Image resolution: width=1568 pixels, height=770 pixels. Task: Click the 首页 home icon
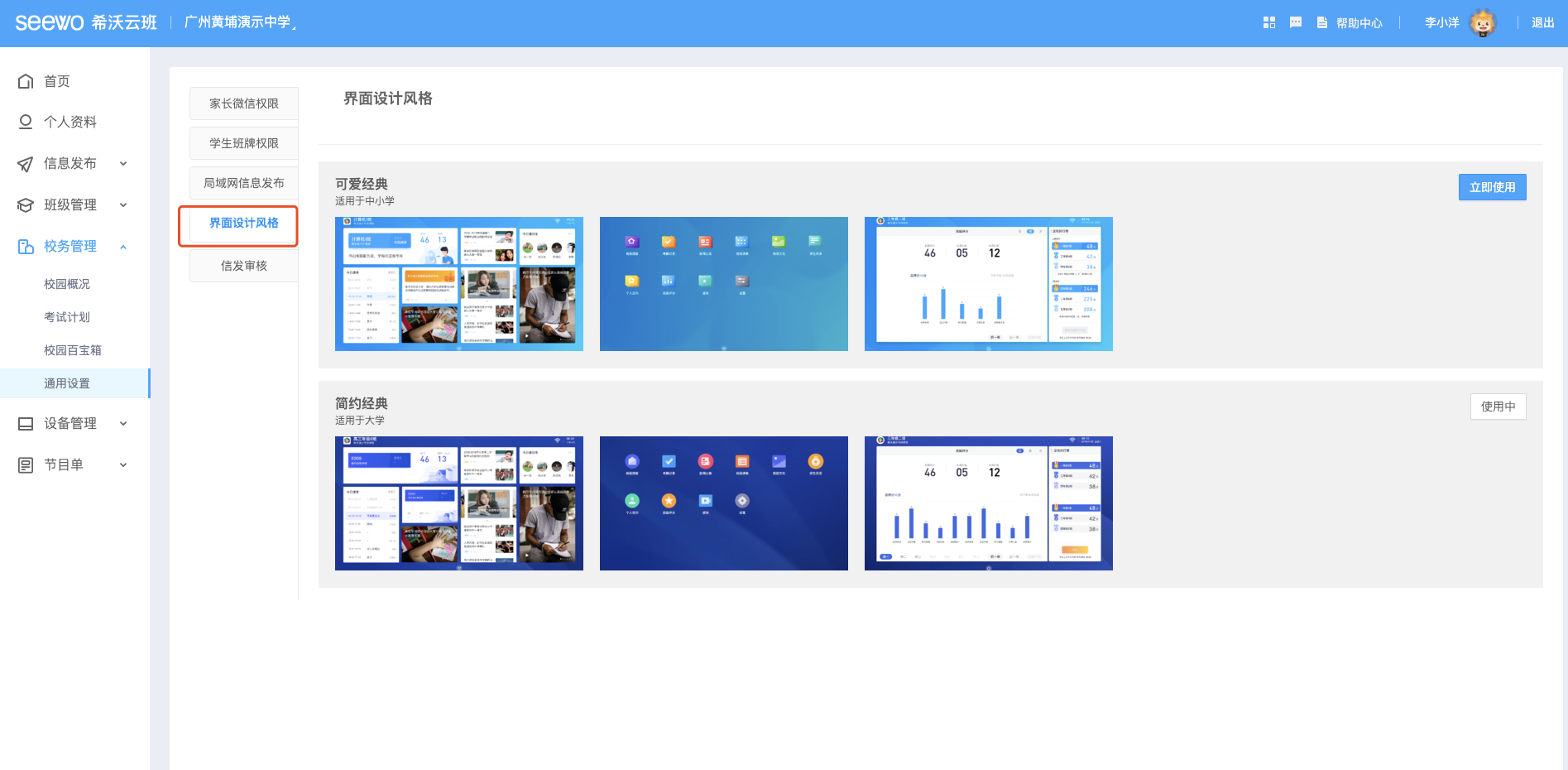(26, 81)
